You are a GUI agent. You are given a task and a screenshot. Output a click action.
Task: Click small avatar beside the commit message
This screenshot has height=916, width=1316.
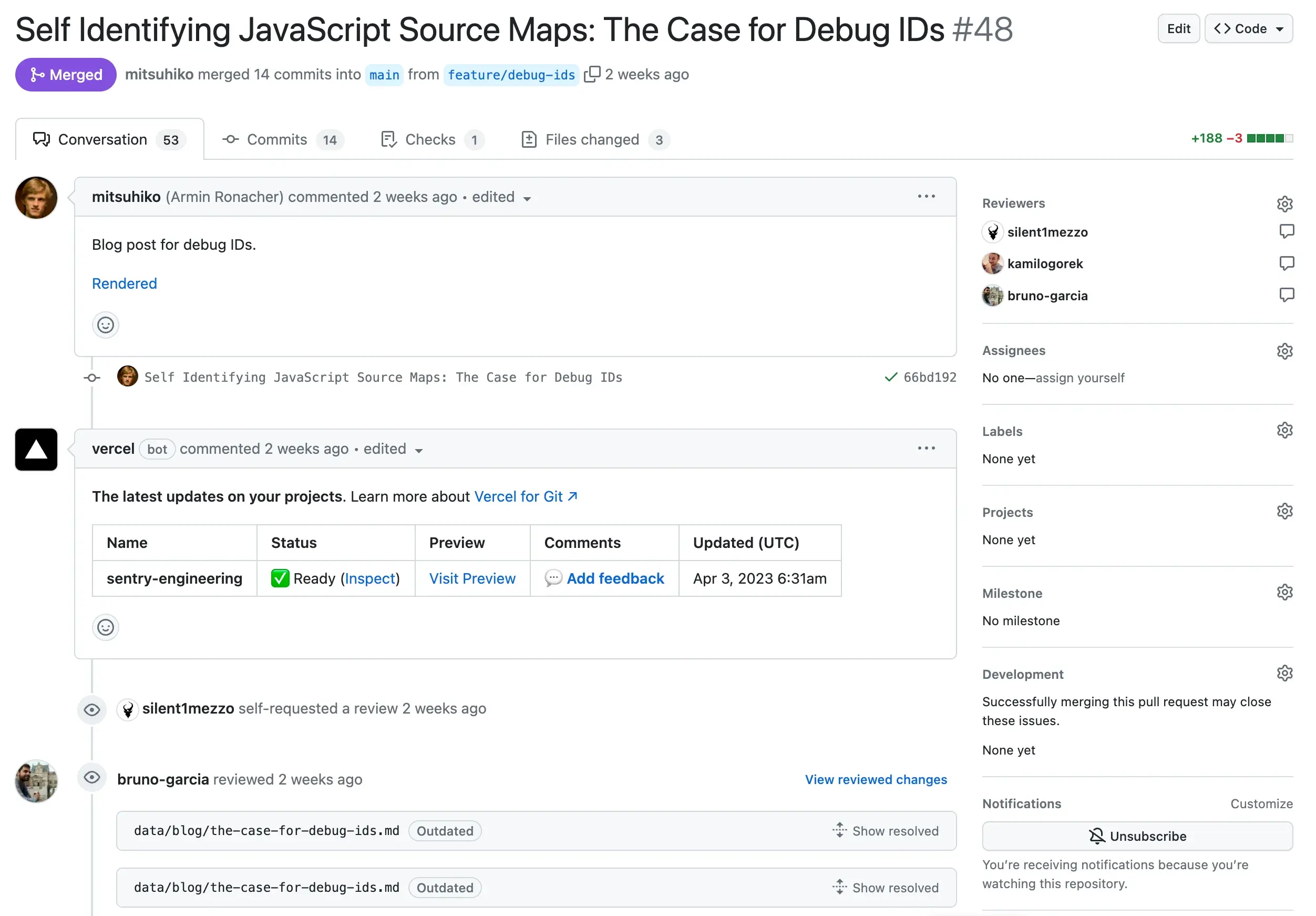coord(127,376)
